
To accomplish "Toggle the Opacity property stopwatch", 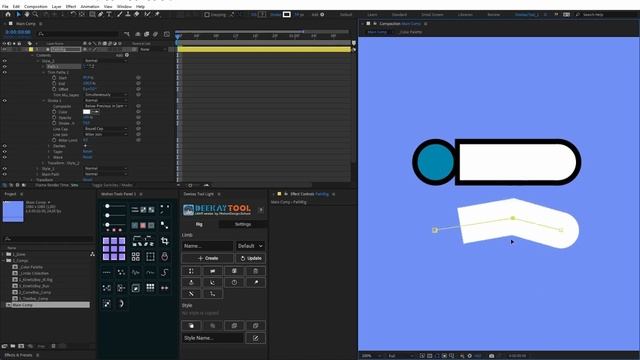I will [54, 117].
